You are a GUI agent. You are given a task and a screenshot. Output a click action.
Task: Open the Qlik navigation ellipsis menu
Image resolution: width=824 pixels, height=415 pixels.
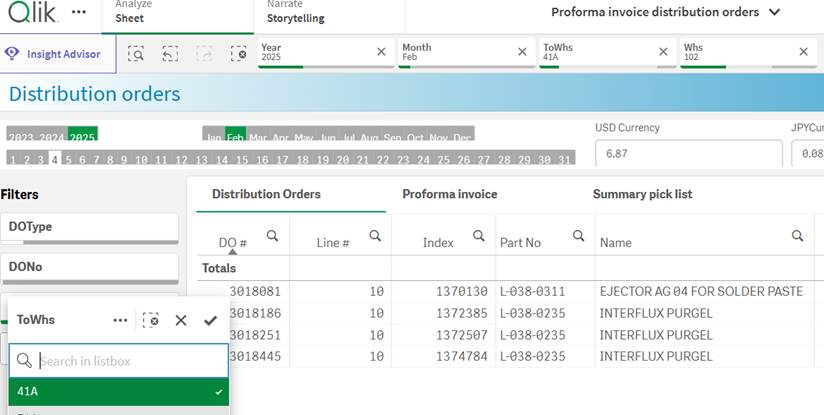pyautogui.click(x=79, y=12)
